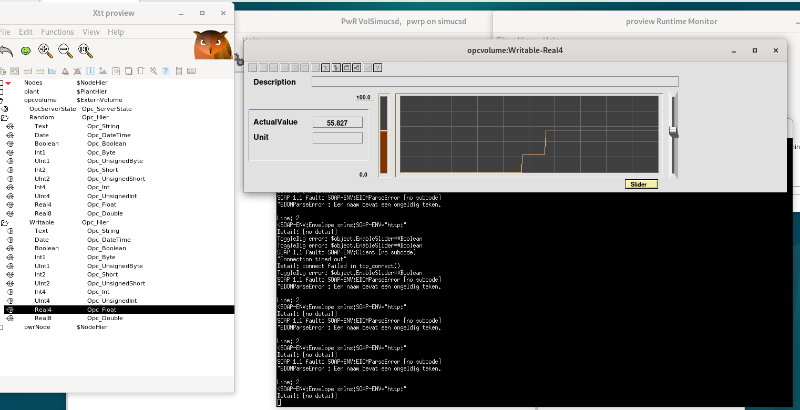Click the signal icon beside Writable Boolean
The image size is (800, 410).
pos(10,248)
